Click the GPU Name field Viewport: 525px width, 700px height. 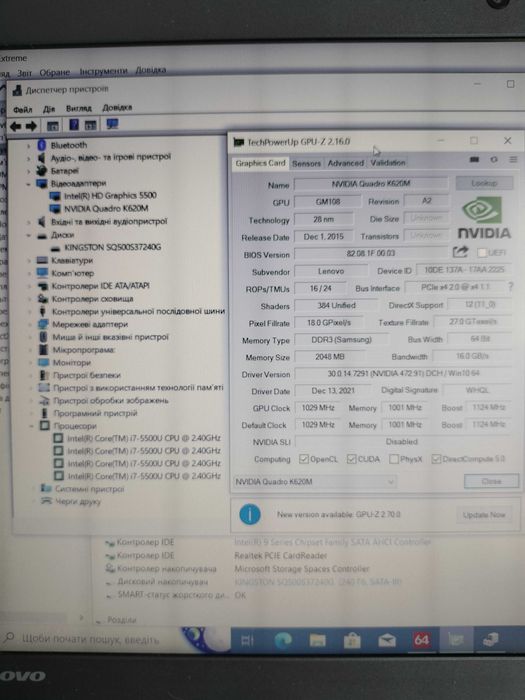point(371,183)
